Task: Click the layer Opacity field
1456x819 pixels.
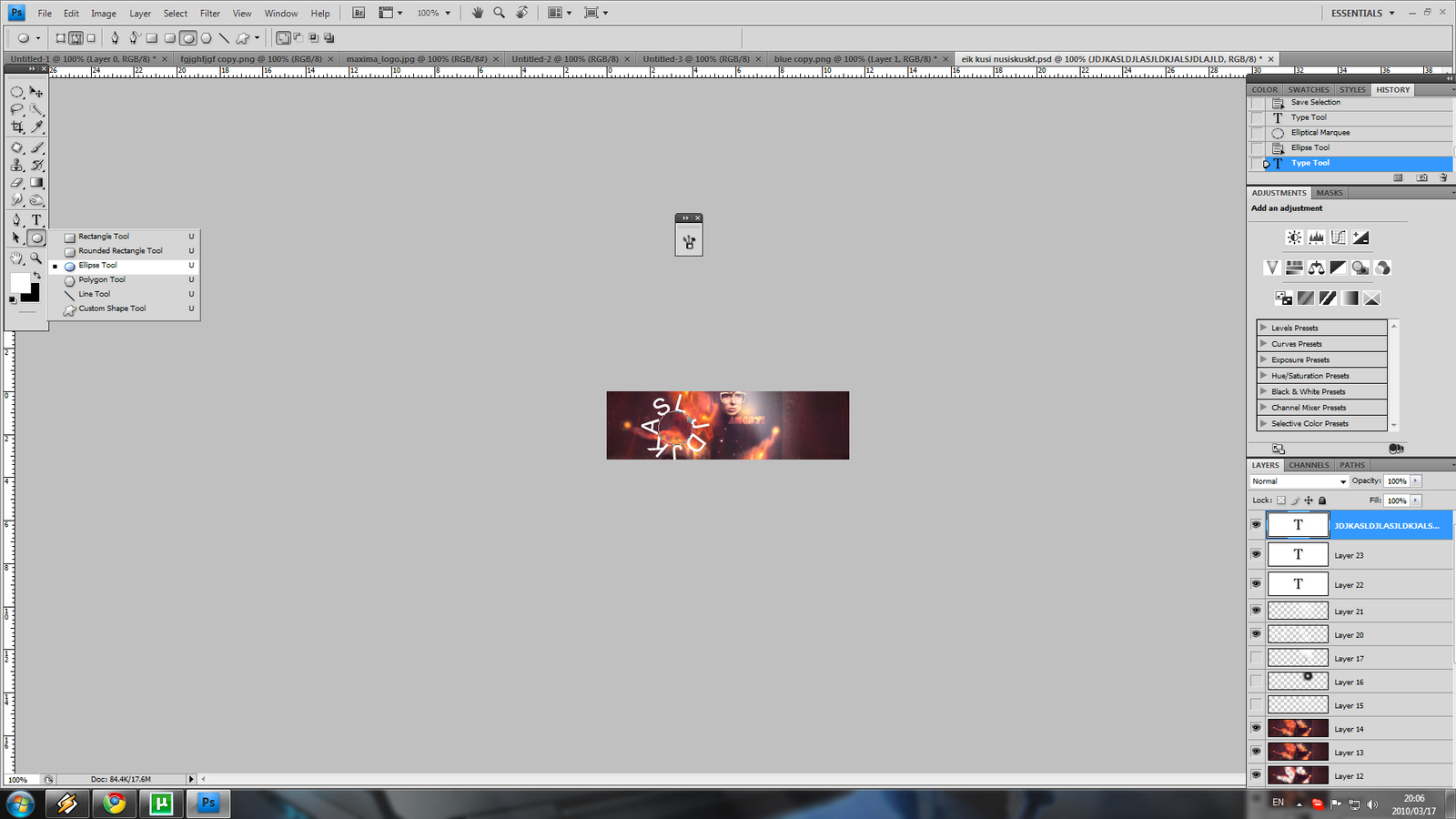Action: pos(1396,481)
